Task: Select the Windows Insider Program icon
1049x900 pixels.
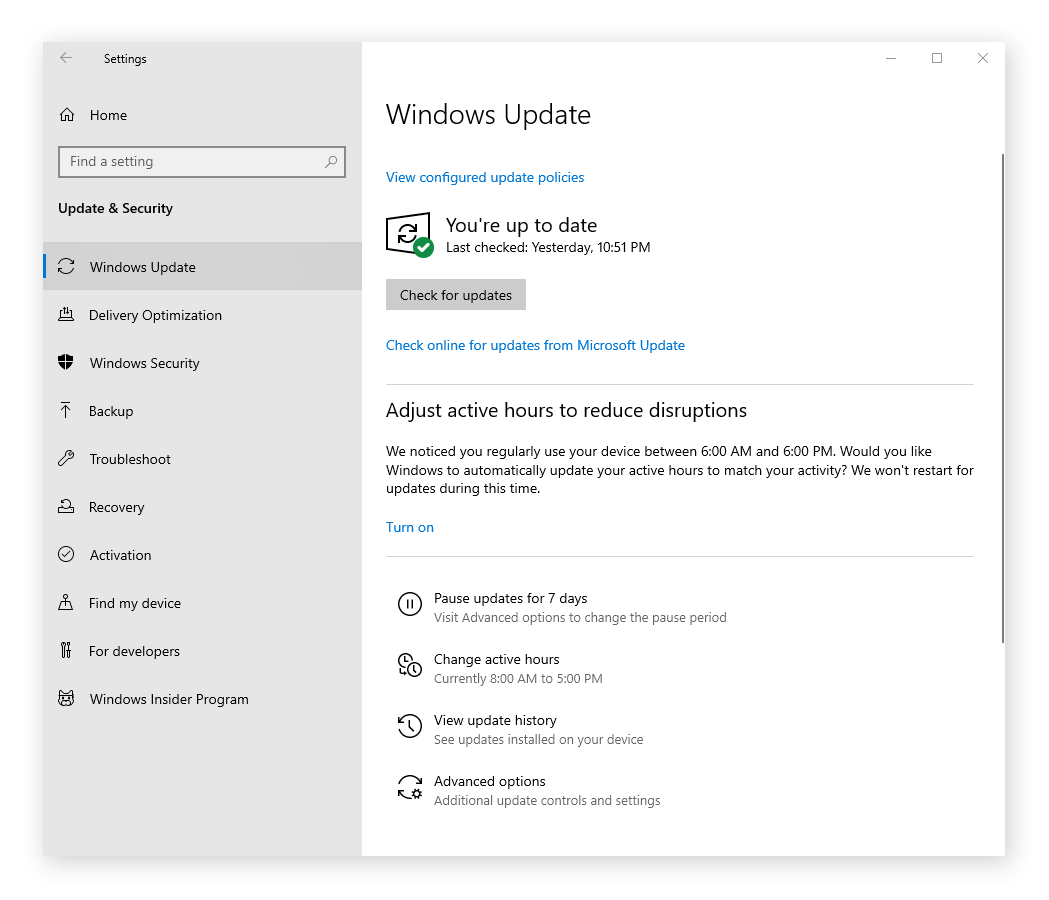Action: tap(66, 699)
